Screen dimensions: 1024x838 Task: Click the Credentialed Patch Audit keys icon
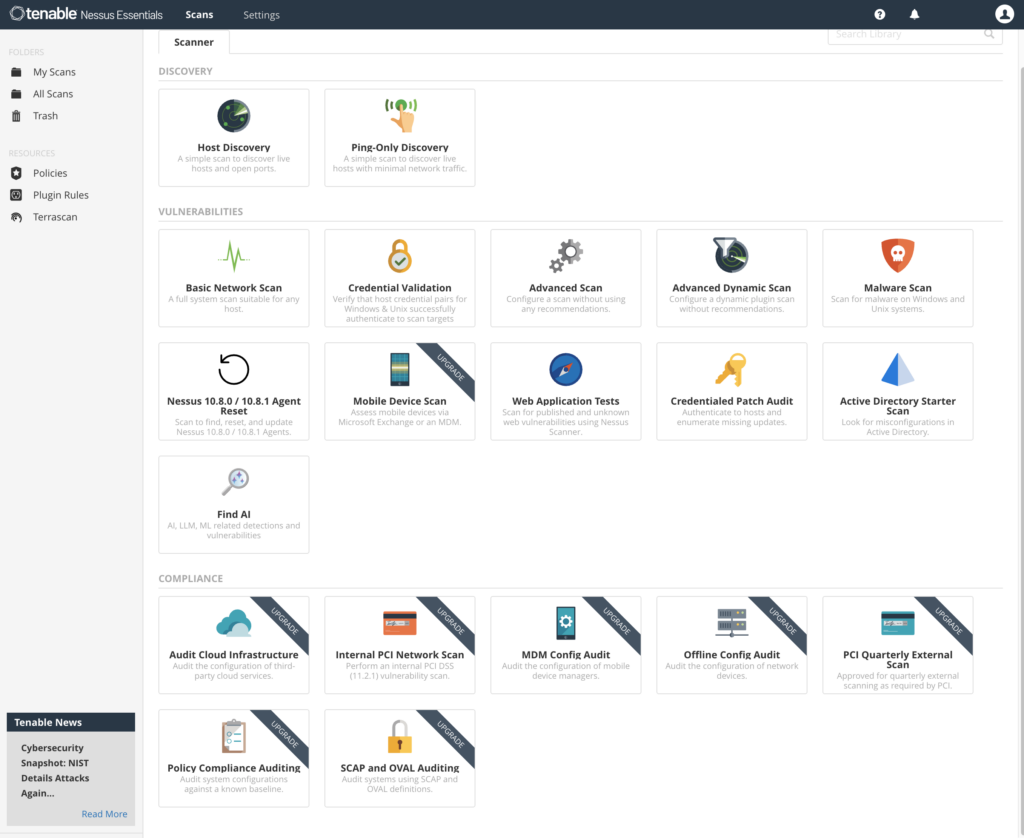731,370
